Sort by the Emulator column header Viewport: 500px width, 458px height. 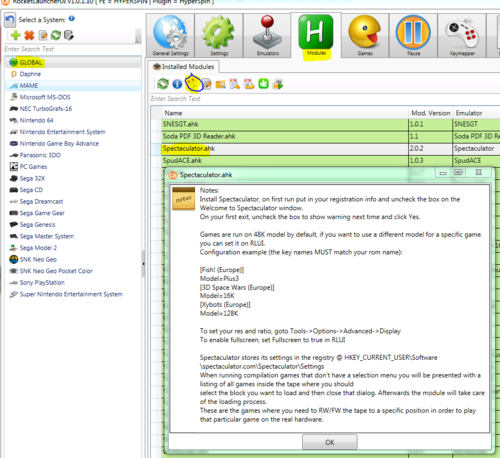point(477,113)
